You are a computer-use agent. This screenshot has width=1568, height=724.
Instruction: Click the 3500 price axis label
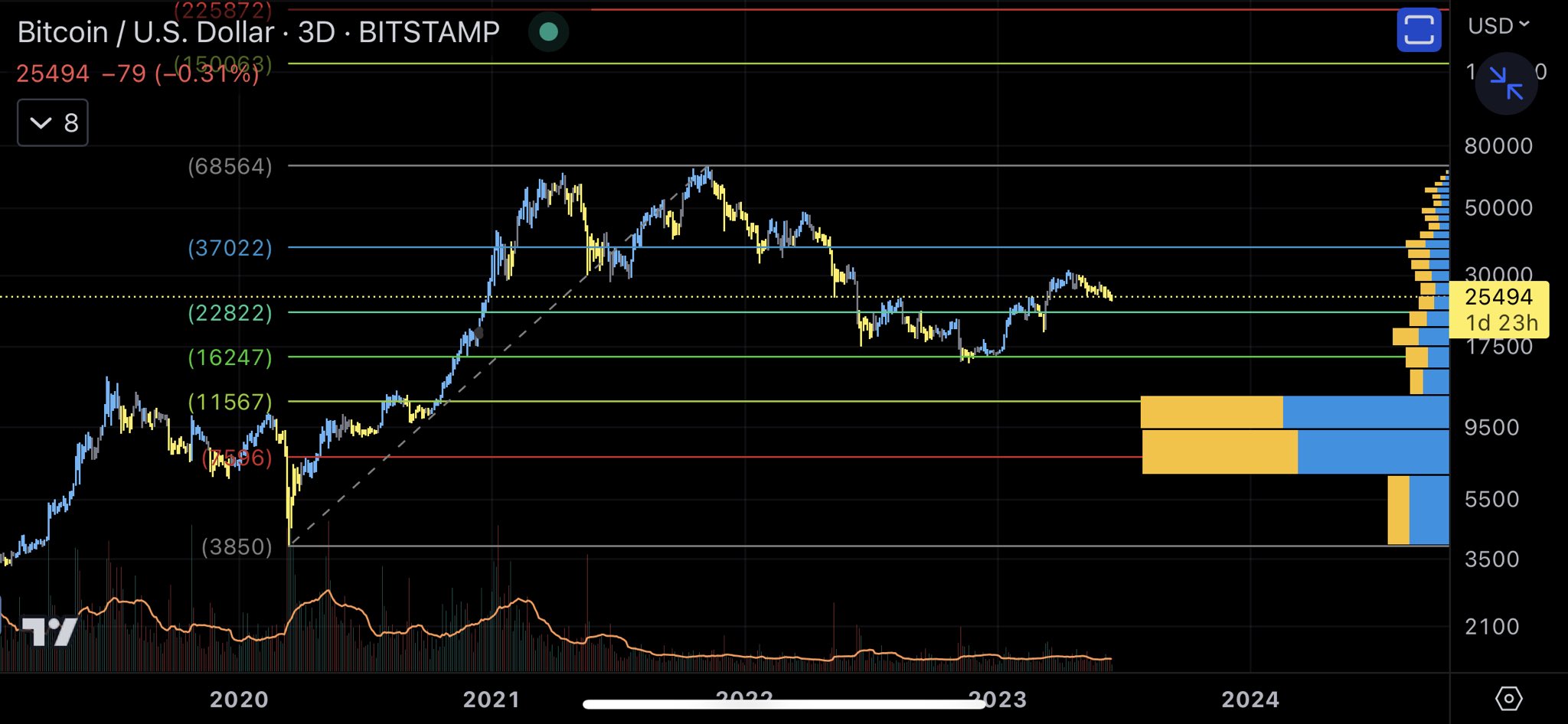pyautogui.click(x=1491, y=559)
